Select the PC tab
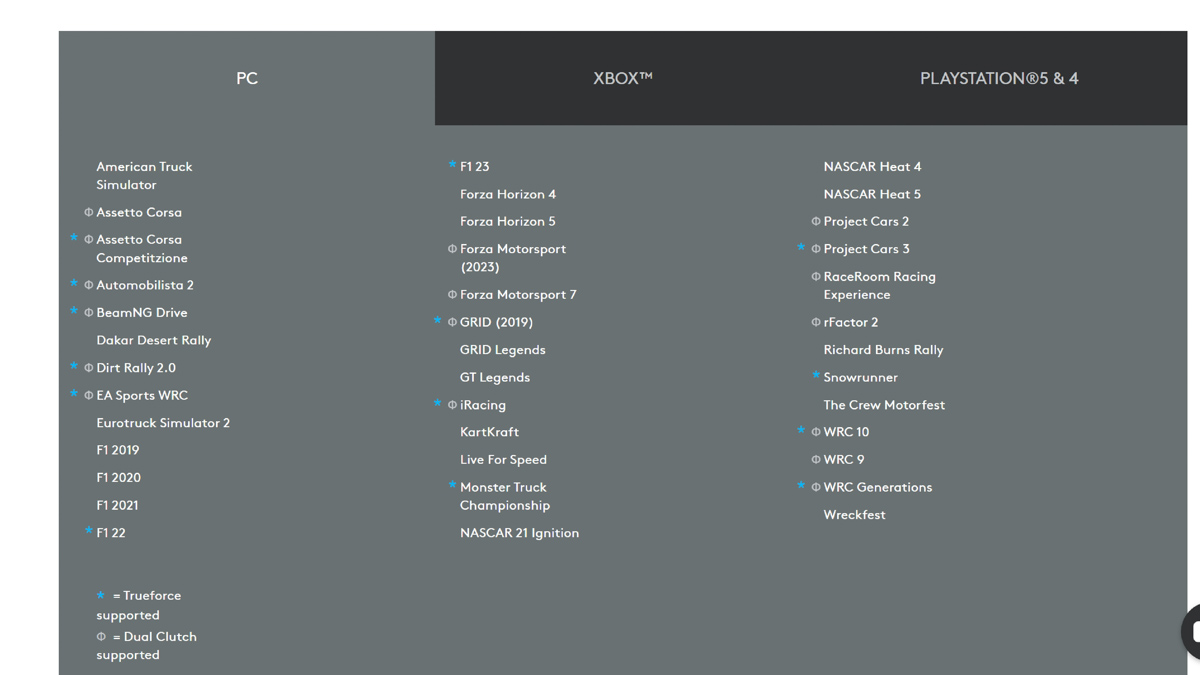Viewport: 1200px width, 675px height. 247,78
